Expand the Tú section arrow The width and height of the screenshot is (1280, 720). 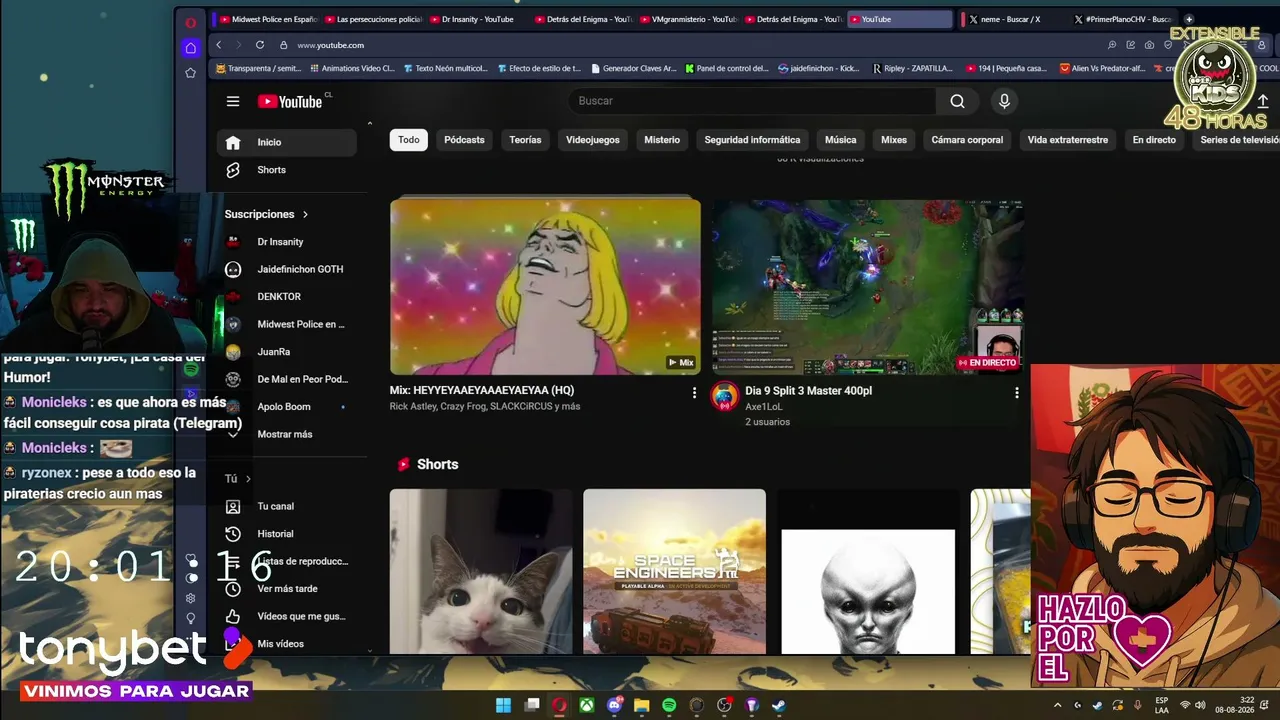pyautogui.click(x=248, y=479)
